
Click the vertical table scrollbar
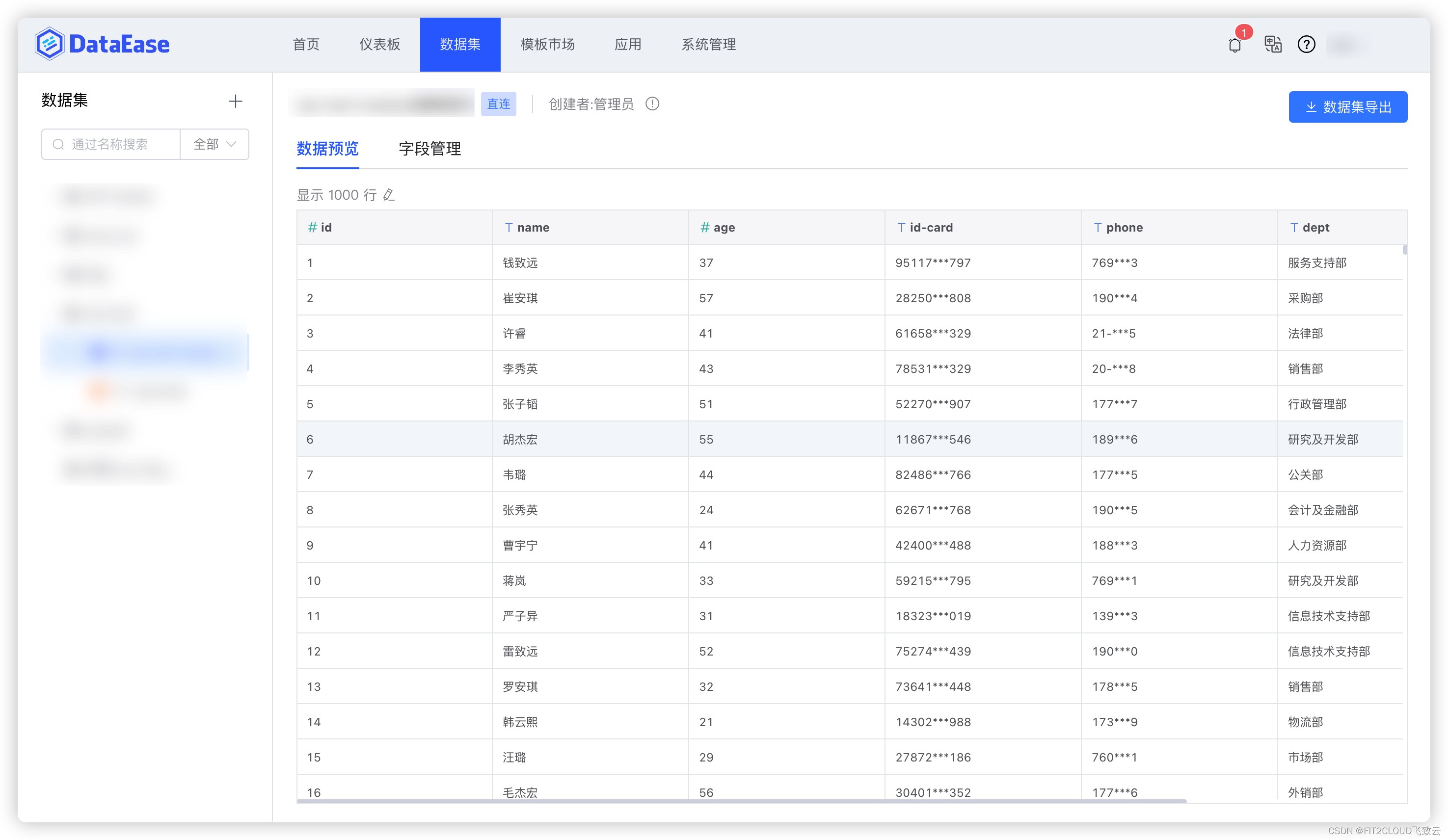pos(1405,249)
